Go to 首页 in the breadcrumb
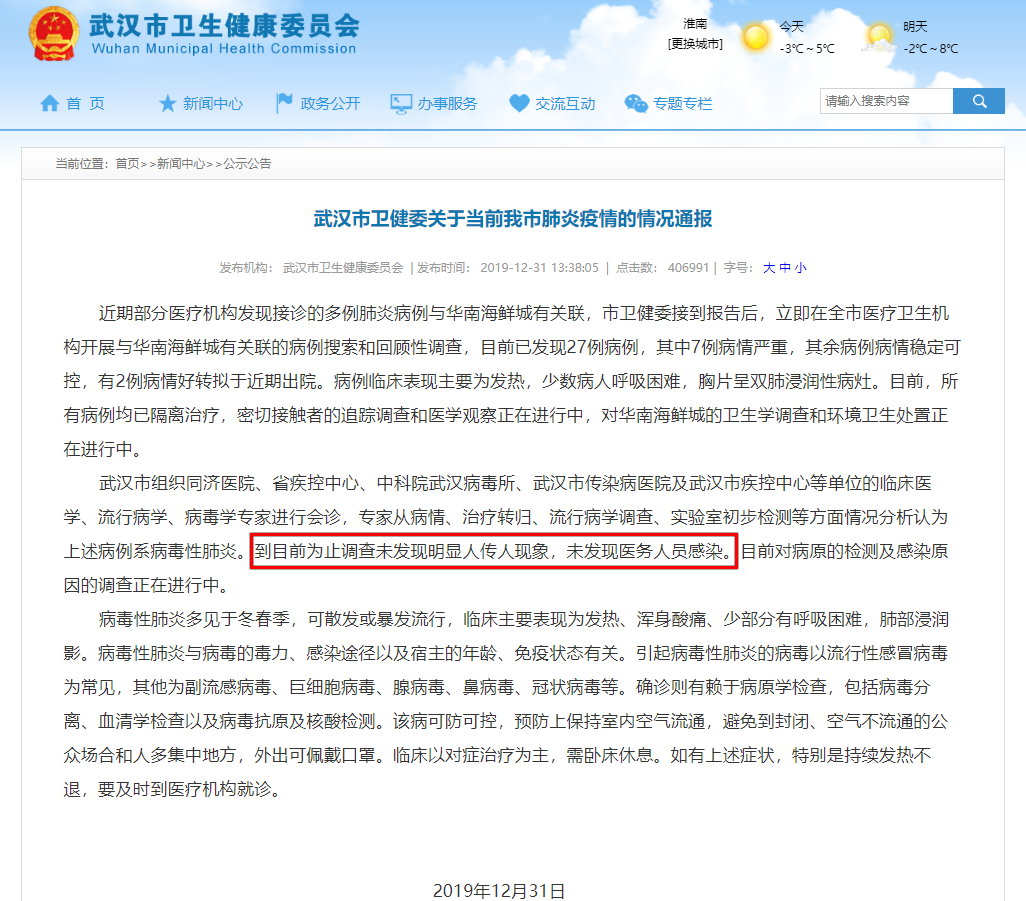The width and height of the screenshot is (1026, 901). 127,163
